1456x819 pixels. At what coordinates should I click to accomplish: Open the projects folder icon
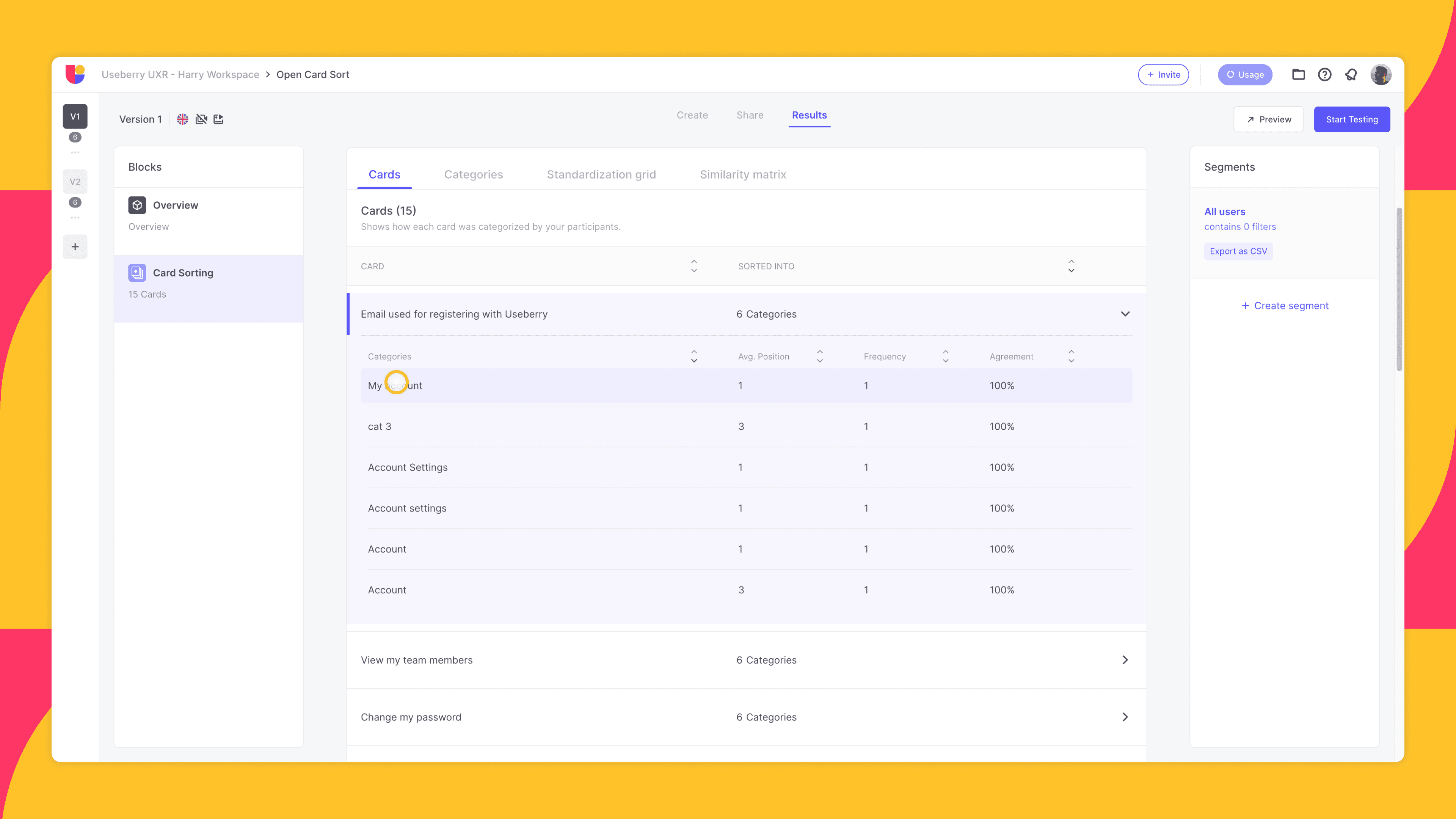(1298, 74)
